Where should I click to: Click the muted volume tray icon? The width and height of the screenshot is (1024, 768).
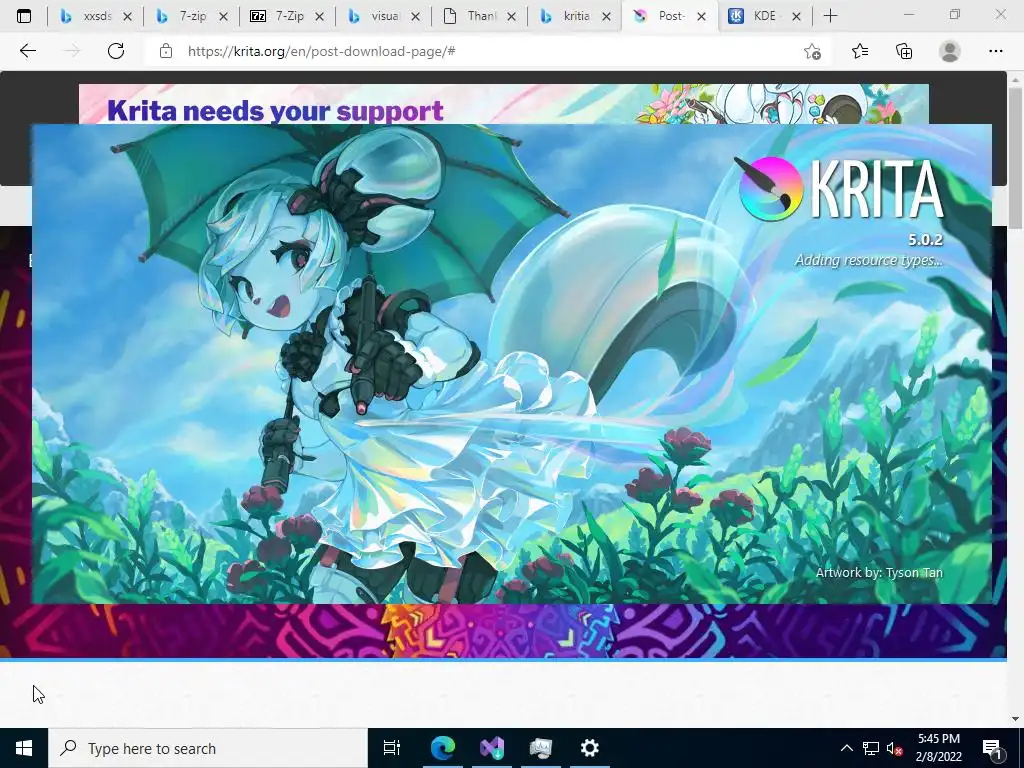tap(895, 748)
